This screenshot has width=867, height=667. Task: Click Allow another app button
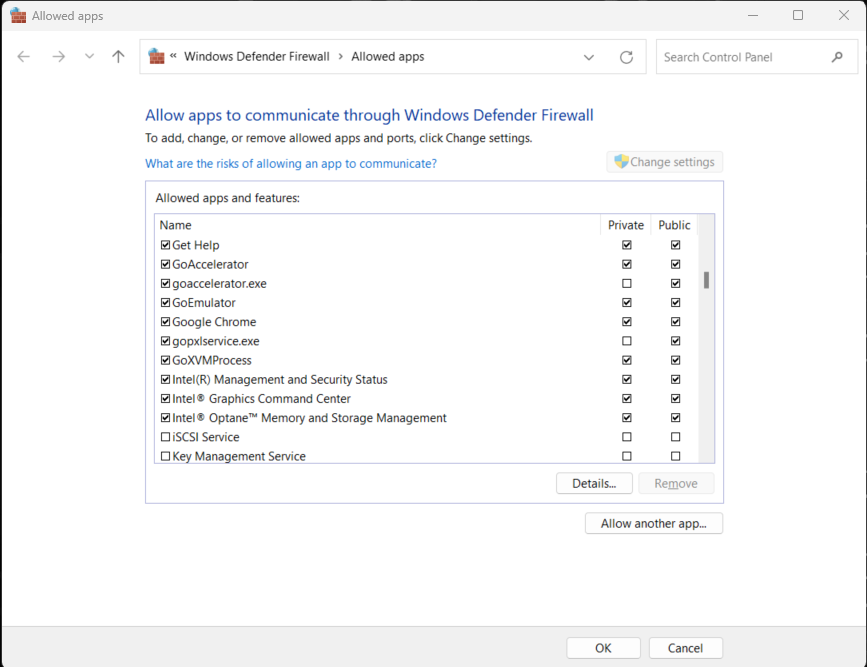(x=654, y=523)
